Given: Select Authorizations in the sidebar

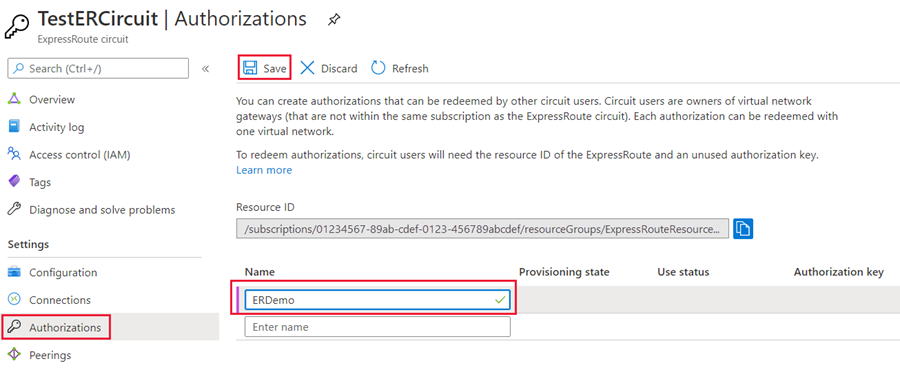Looking at the screenshot, I should [65, 328].
